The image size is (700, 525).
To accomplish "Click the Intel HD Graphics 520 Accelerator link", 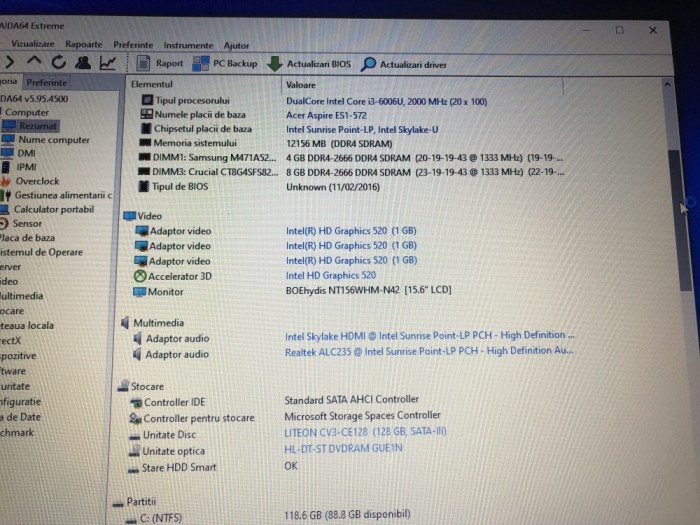I will (x=330, y=275).
